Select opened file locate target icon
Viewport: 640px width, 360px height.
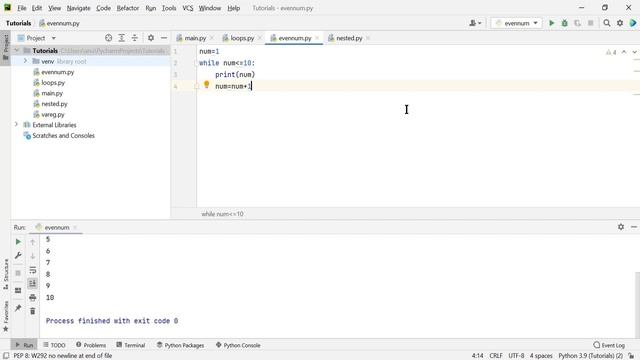(108, 38)
